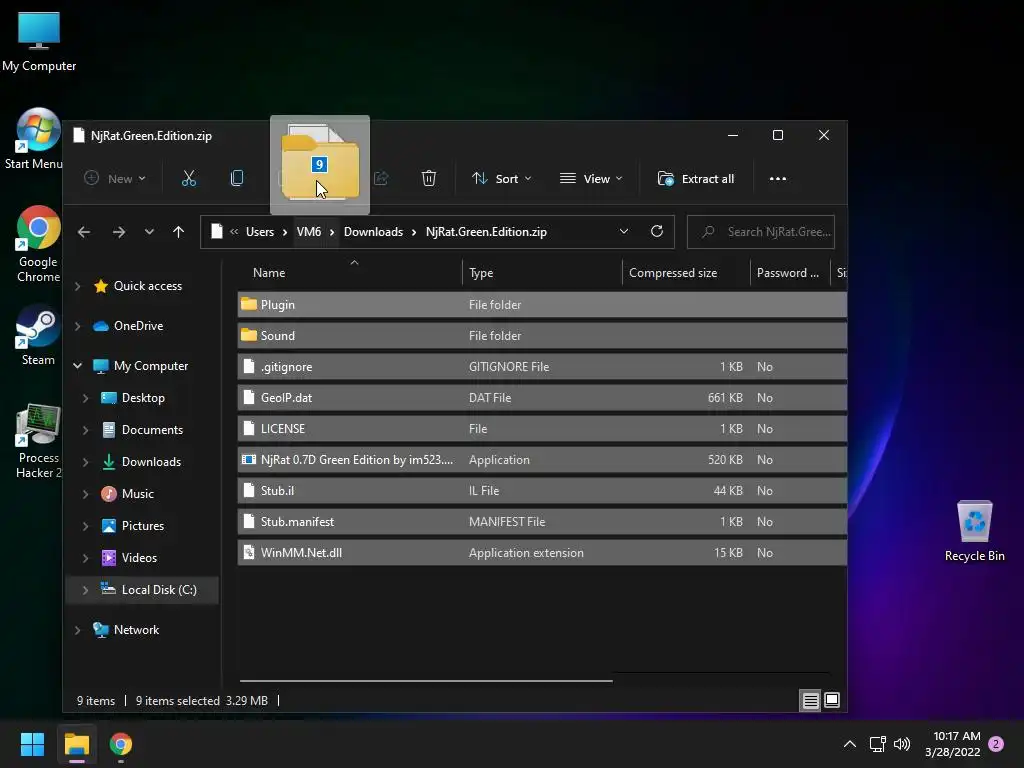Click the Forward navigation arrow
Viewport: 1024px width, 768px height.
(x=119, y=232)
